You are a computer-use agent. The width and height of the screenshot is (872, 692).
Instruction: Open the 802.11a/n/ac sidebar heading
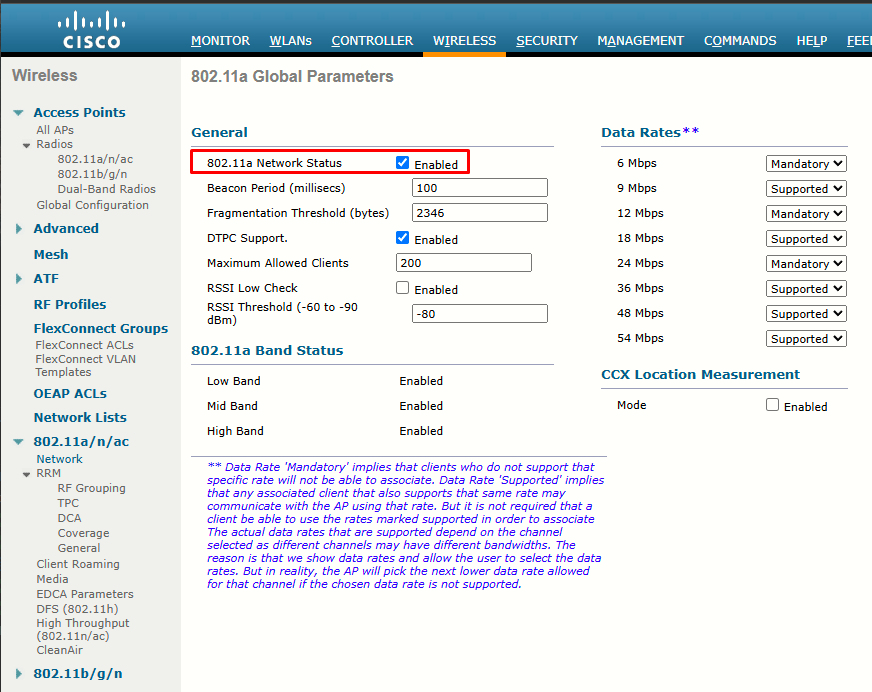[81, 441]
